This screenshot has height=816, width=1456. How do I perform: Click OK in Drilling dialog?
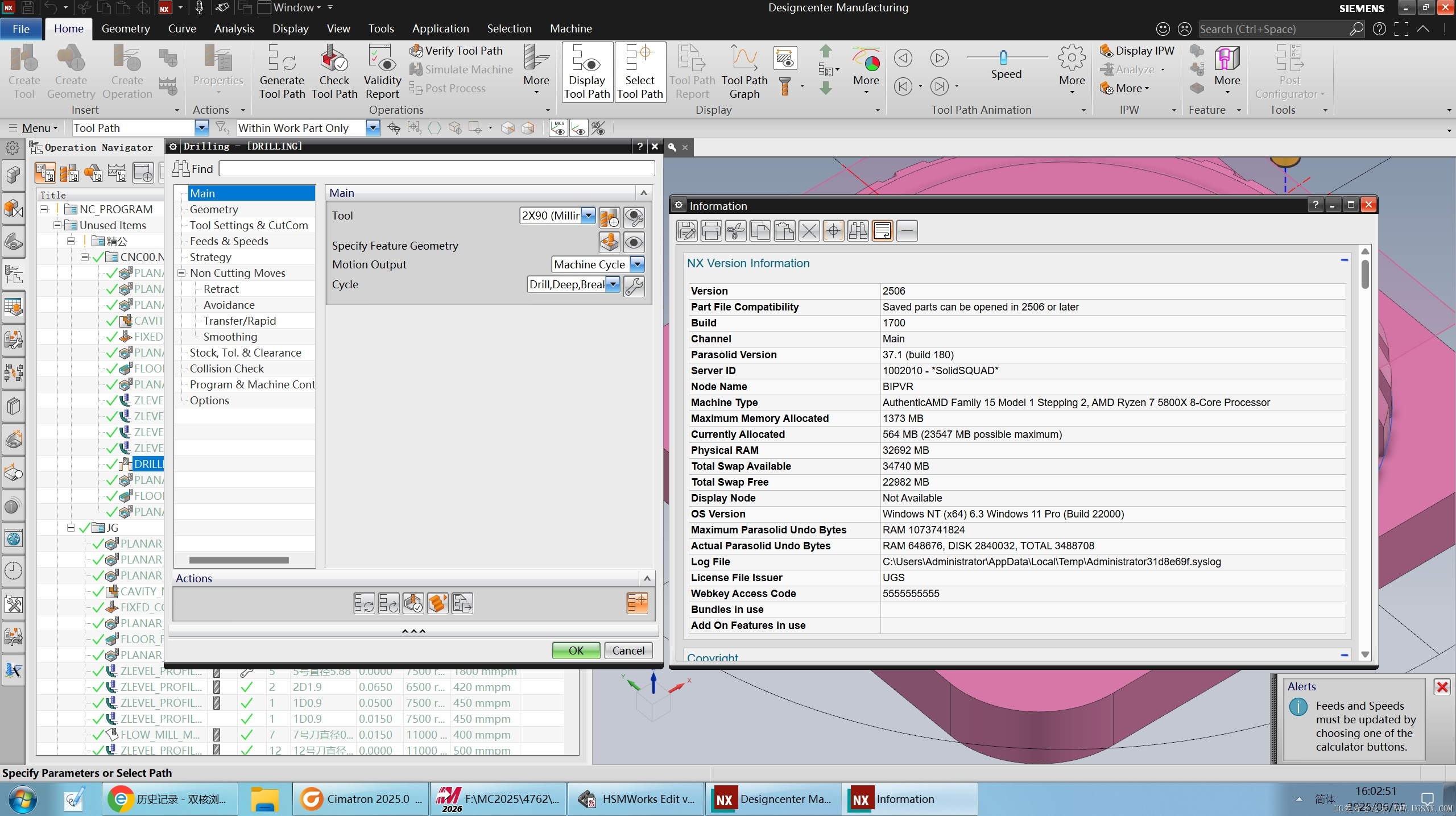point(576,651)
